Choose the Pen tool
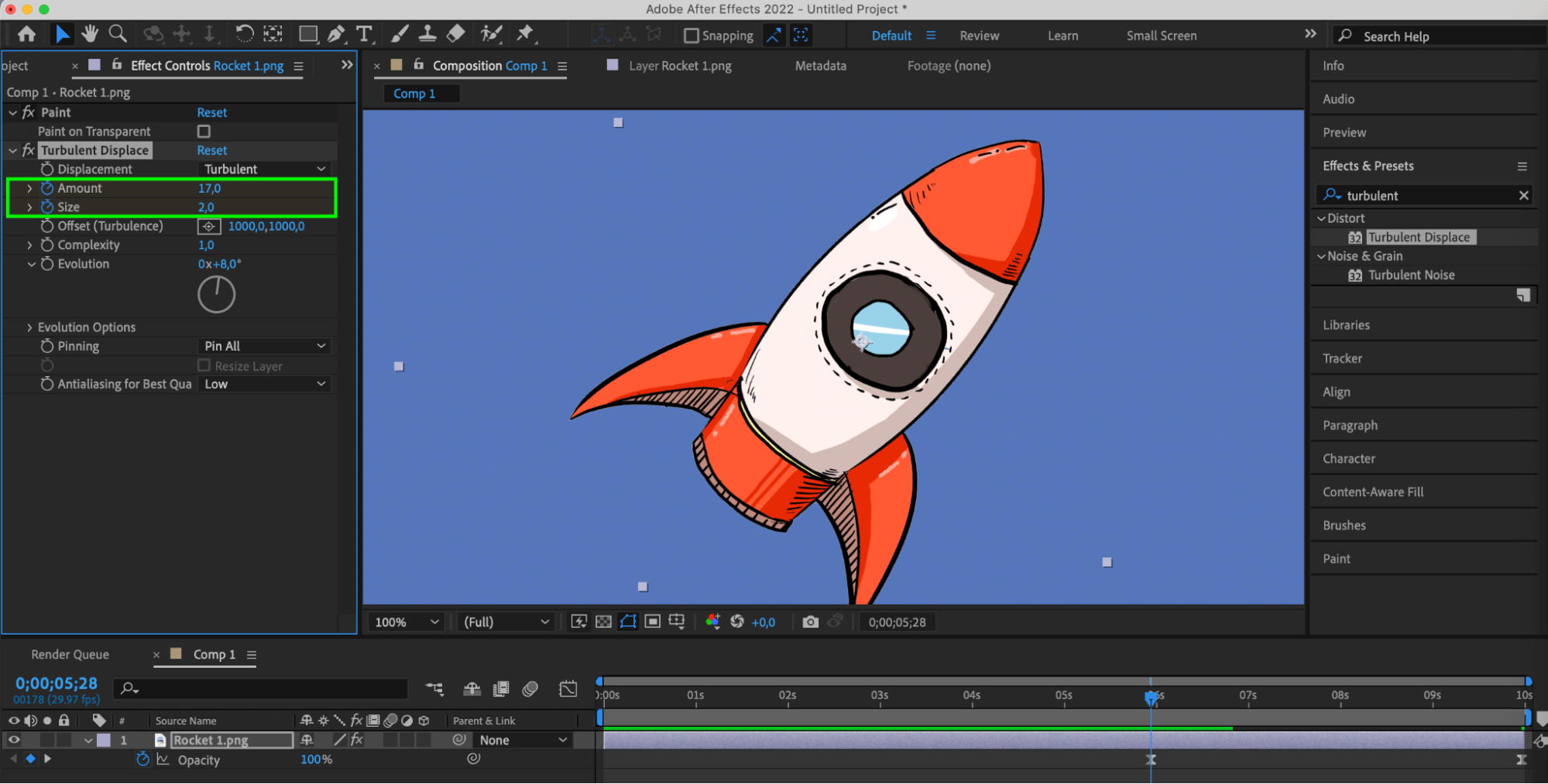Image resolution: width=1548 pixels, height=784 pixels. tap(336, 34)
